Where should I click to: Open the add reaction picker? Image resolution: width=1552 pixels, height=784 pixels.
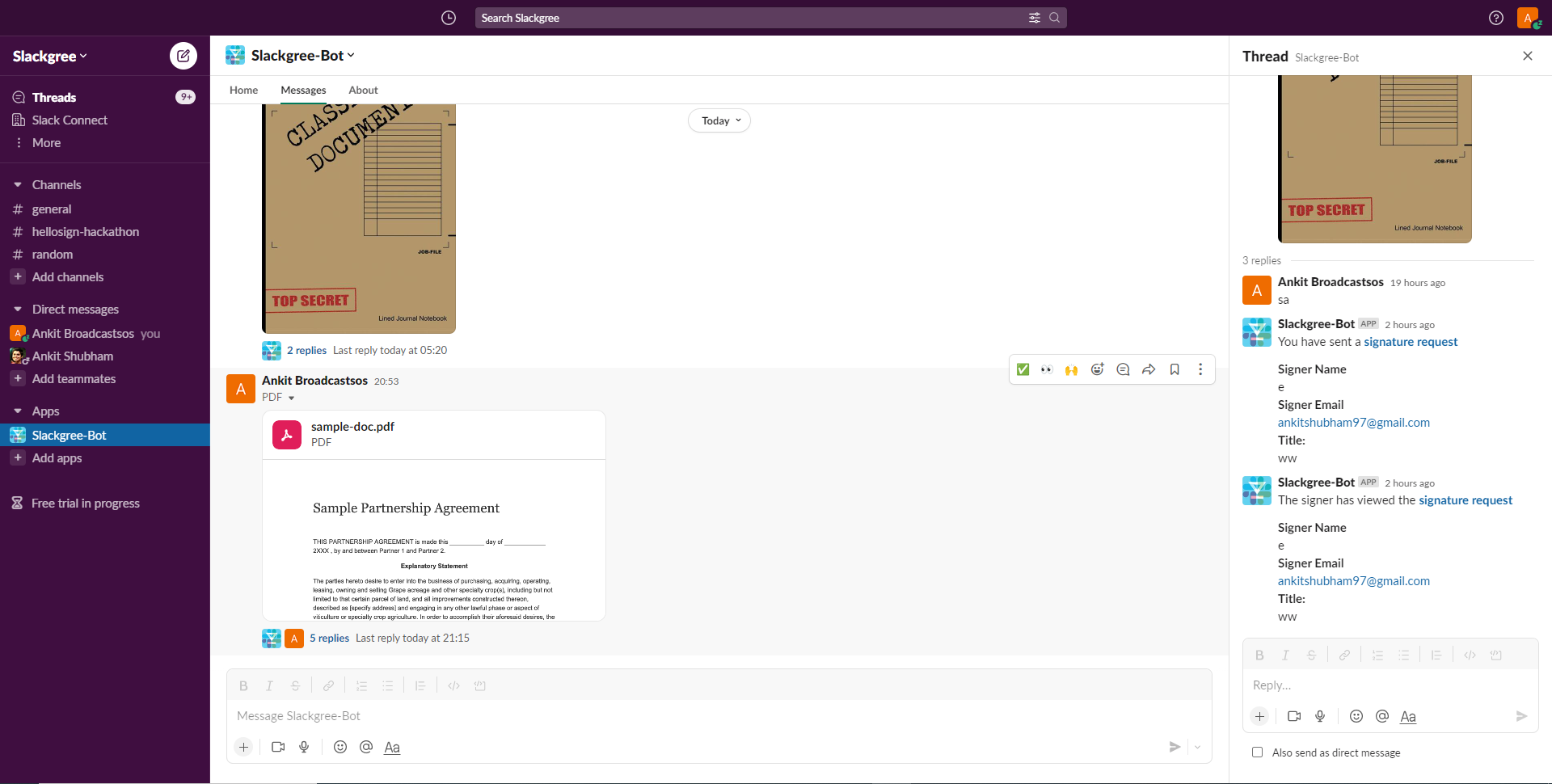click(x=1097, y=369)
